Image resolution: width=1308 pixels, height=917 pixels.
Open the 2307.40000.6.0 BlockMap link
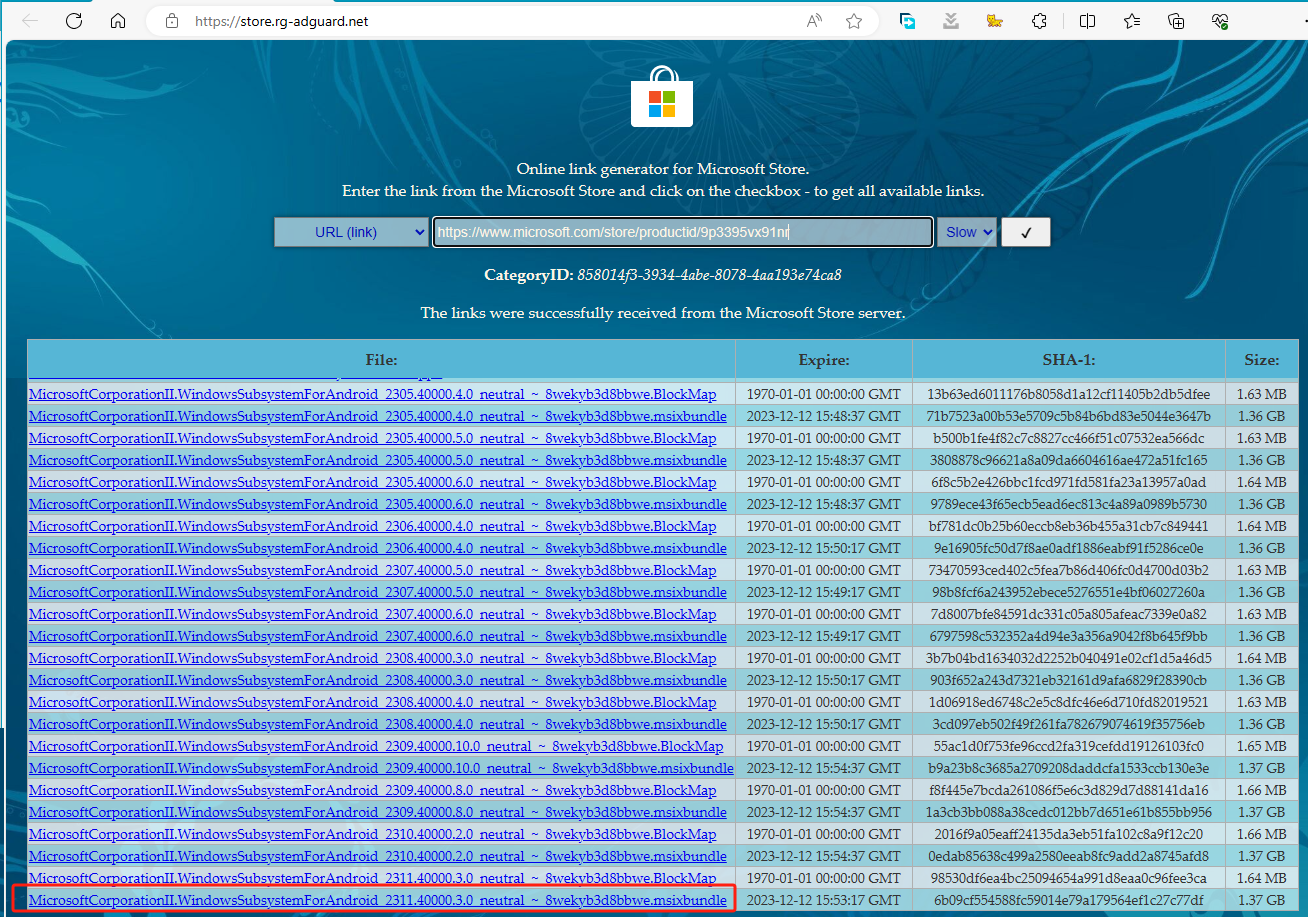373,614
